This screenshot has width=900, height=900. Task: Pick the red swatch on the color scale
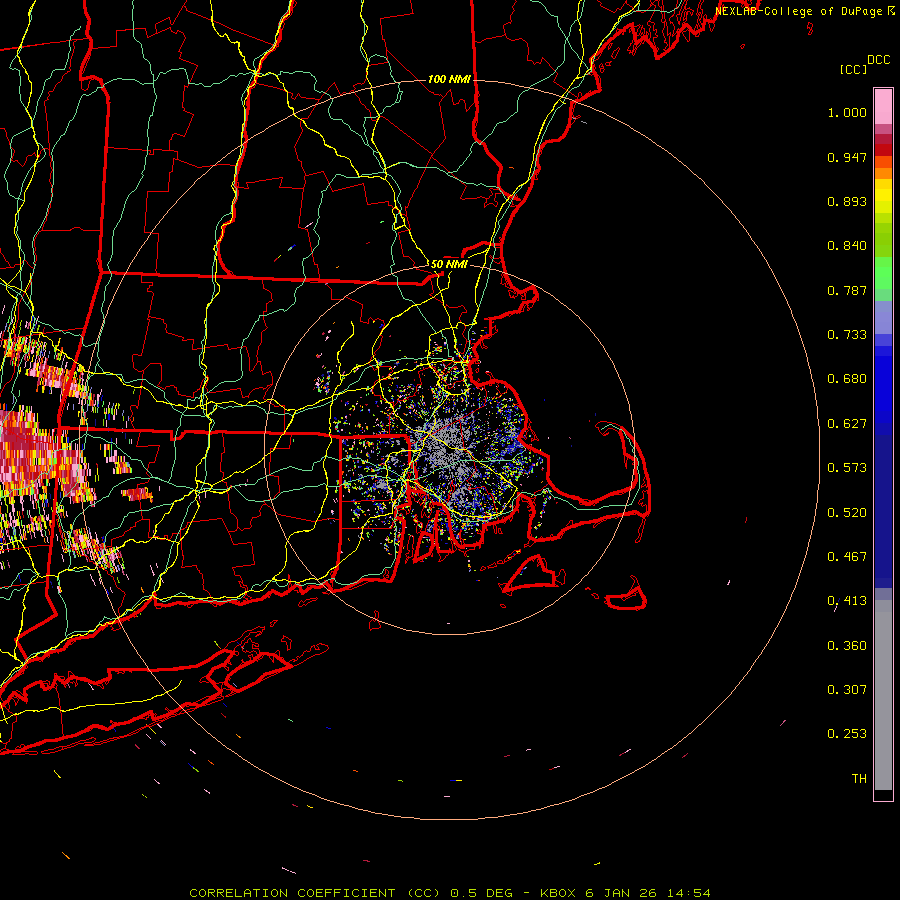[883, 150]
